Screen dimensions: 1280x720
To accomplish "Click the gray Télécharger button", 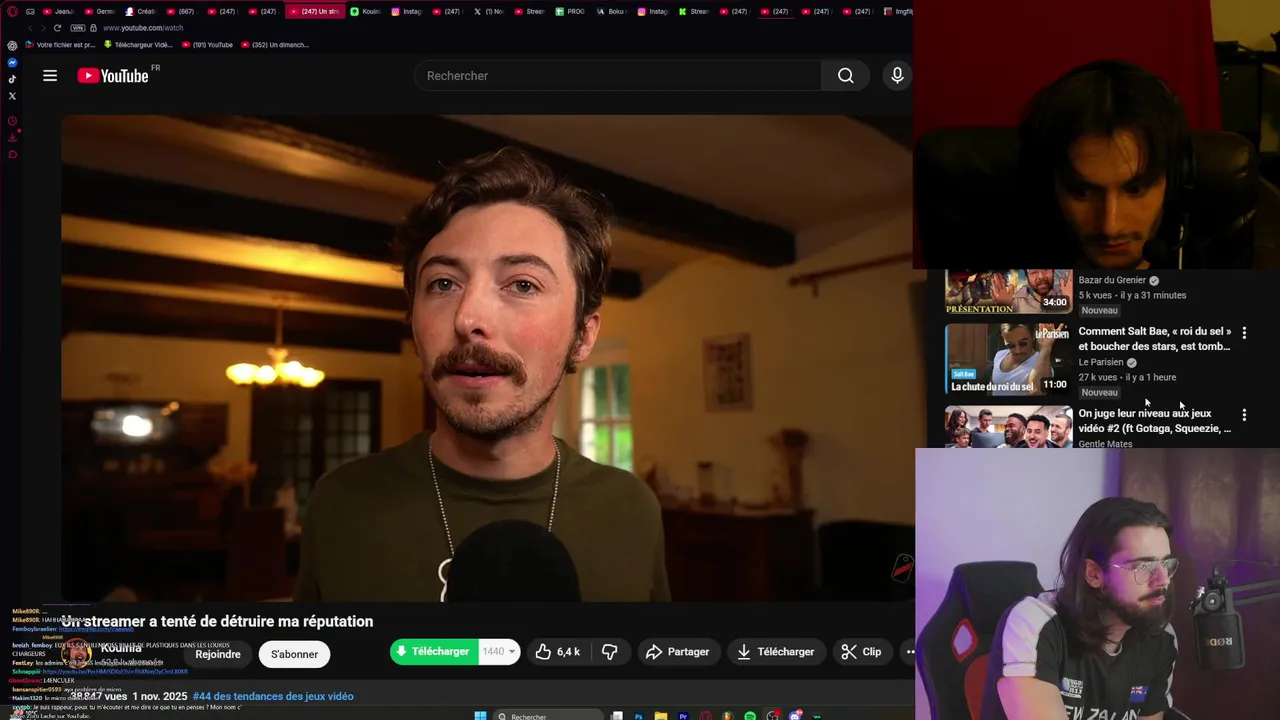I will click(776, 652).
